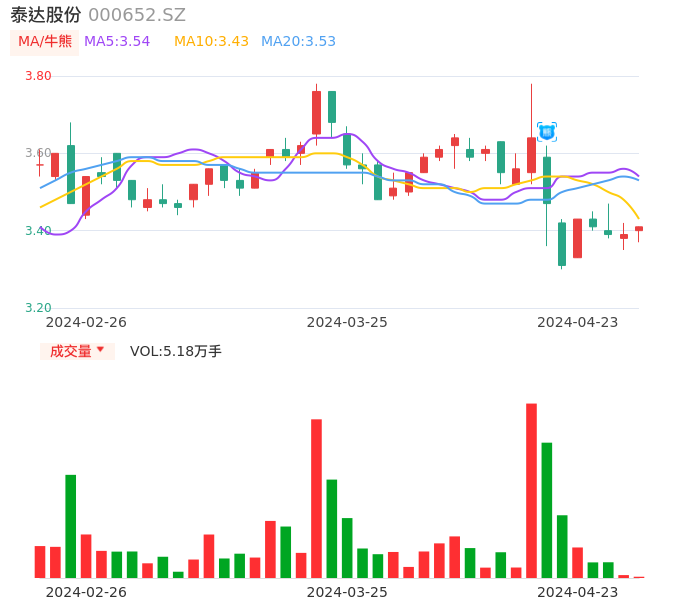Click the MA/牛熊 indicator button
This screenshot has width=686, height=606.
(x=44, y=42)
